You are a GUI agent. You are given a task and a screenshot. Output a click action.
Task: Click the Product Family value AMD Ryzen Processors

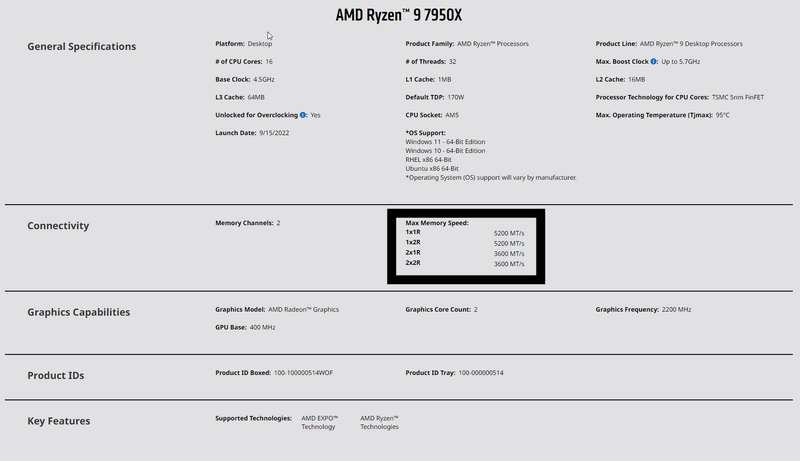click(x=493, y=44)
